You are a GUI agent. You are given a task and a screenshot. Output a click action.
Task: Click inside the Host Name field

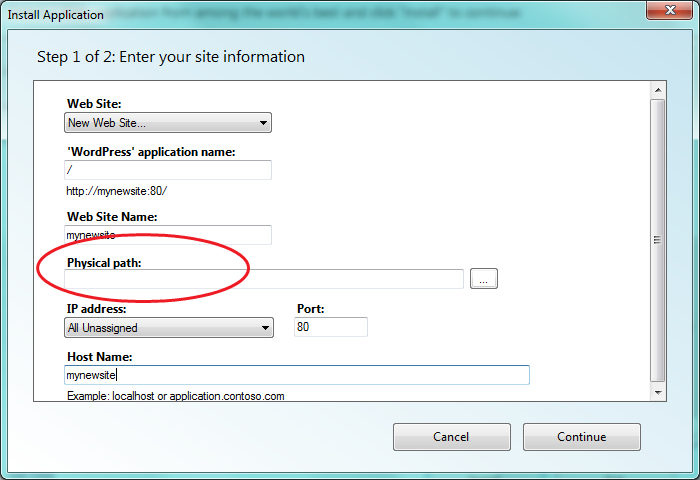[x=297, y=375]
